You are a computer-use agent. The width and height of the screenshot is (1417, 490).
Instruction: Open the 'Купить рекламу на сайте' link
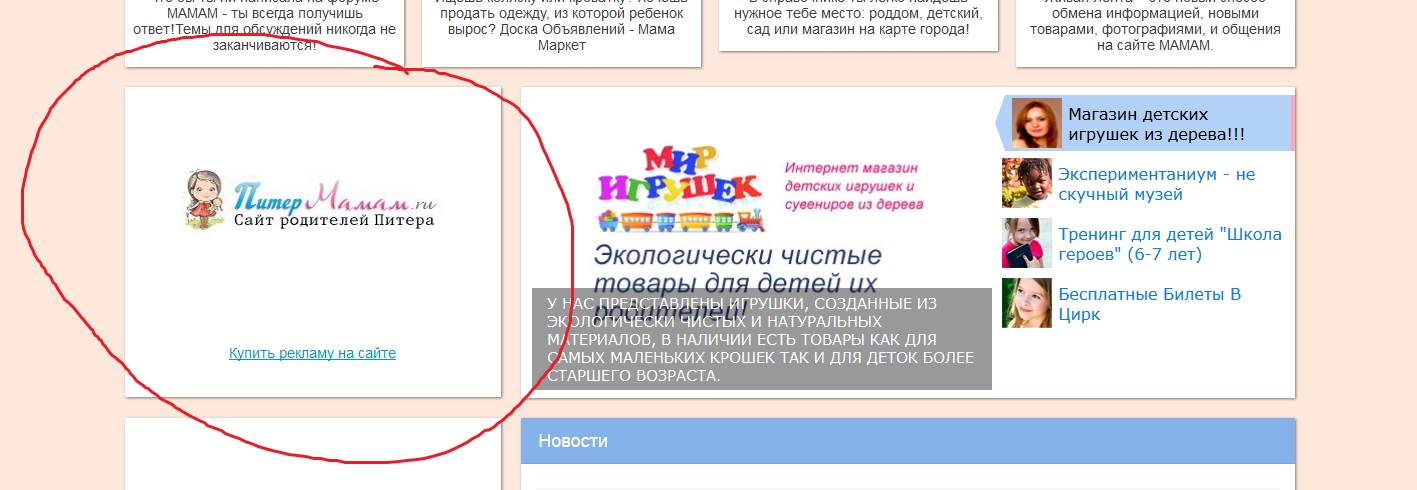(x=312, y=353)
